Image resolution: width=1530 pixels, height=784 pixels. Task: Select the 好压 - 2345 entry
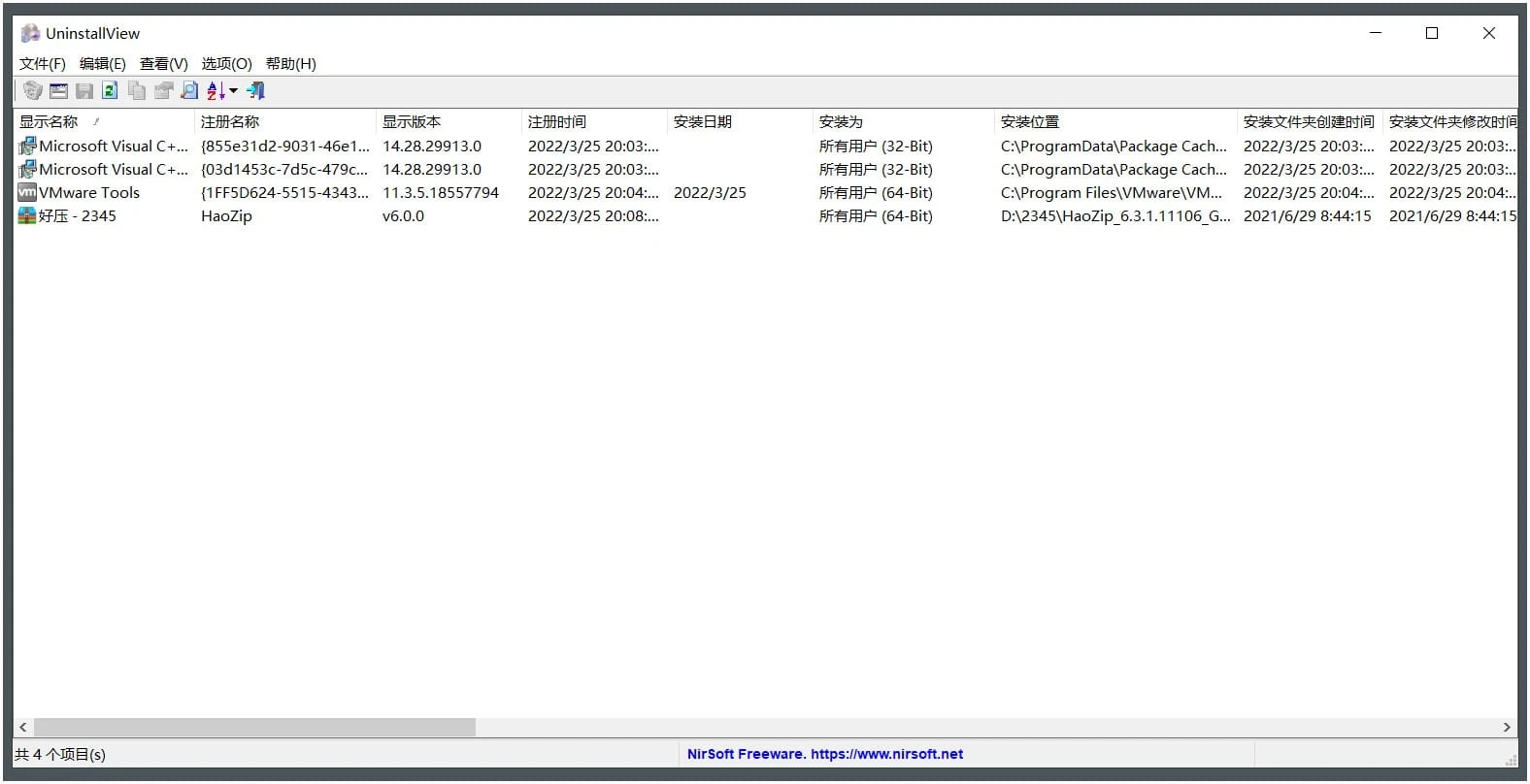pos(78,216)
